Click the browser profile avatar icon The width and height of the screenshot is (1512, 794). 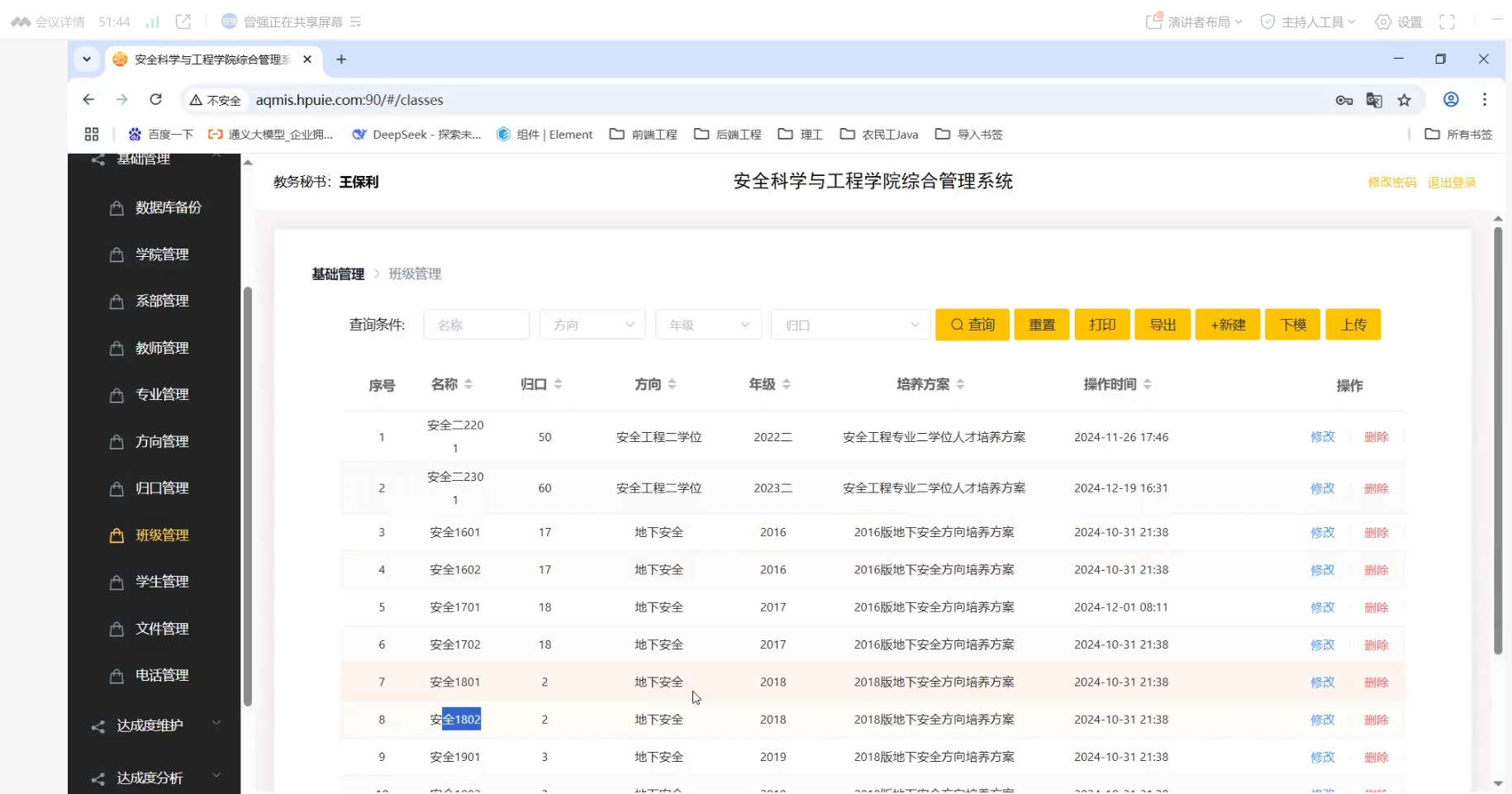coord(1451,100)
